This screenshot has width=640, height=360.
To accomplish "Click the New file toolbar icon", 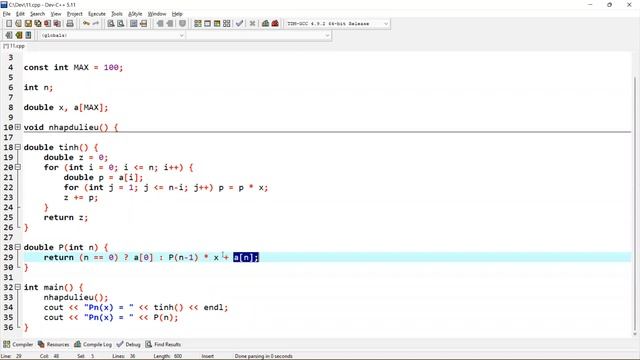I will click(9, 24).
